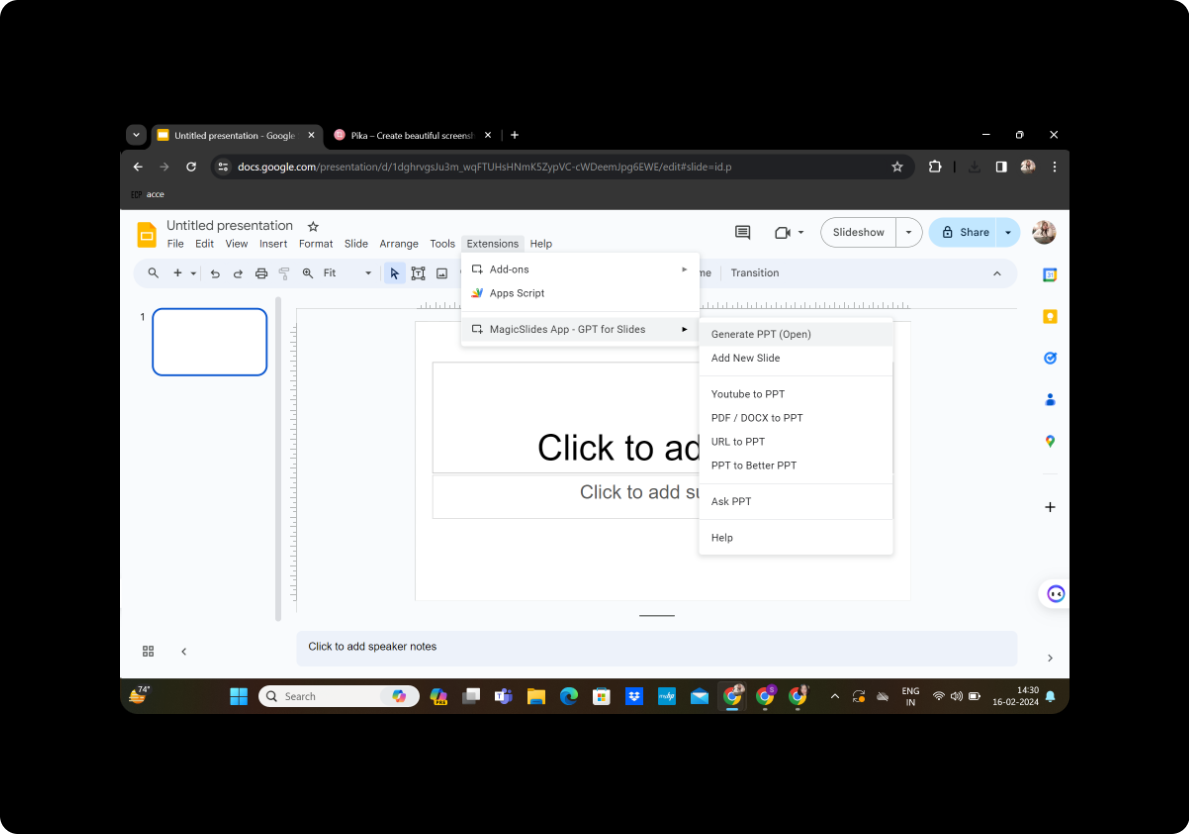Image resolution: width=1189 pixels, height=834 pixels.
Task: Open new slide layout dropdown arrow
Action: pos(193,274)
